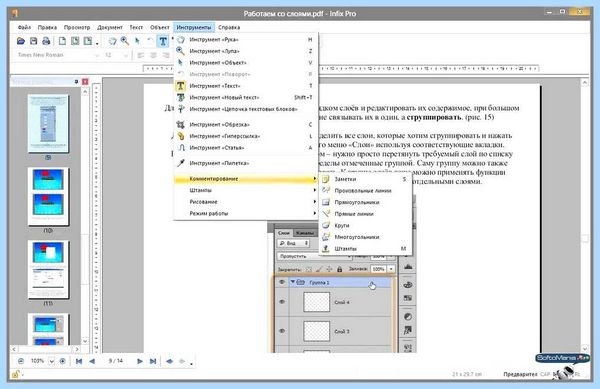600x389 pixels.
Task: Click thumbnails panel horizontal scroll right arrow
Action: pos(77,350)
